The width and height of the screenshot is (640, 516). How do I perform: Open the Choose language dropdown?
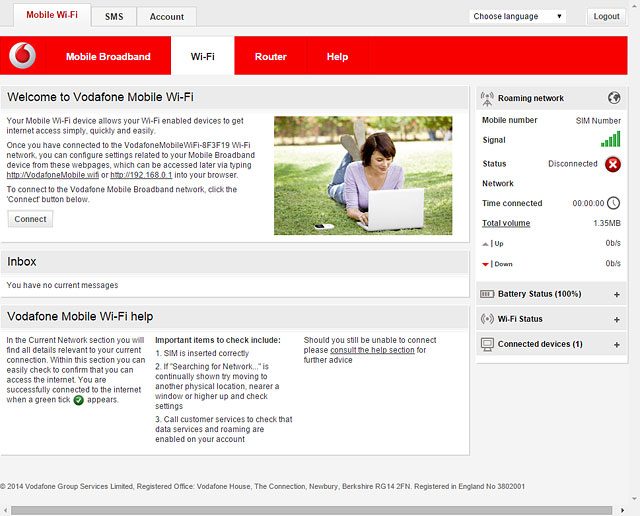[x=518, y=16]
